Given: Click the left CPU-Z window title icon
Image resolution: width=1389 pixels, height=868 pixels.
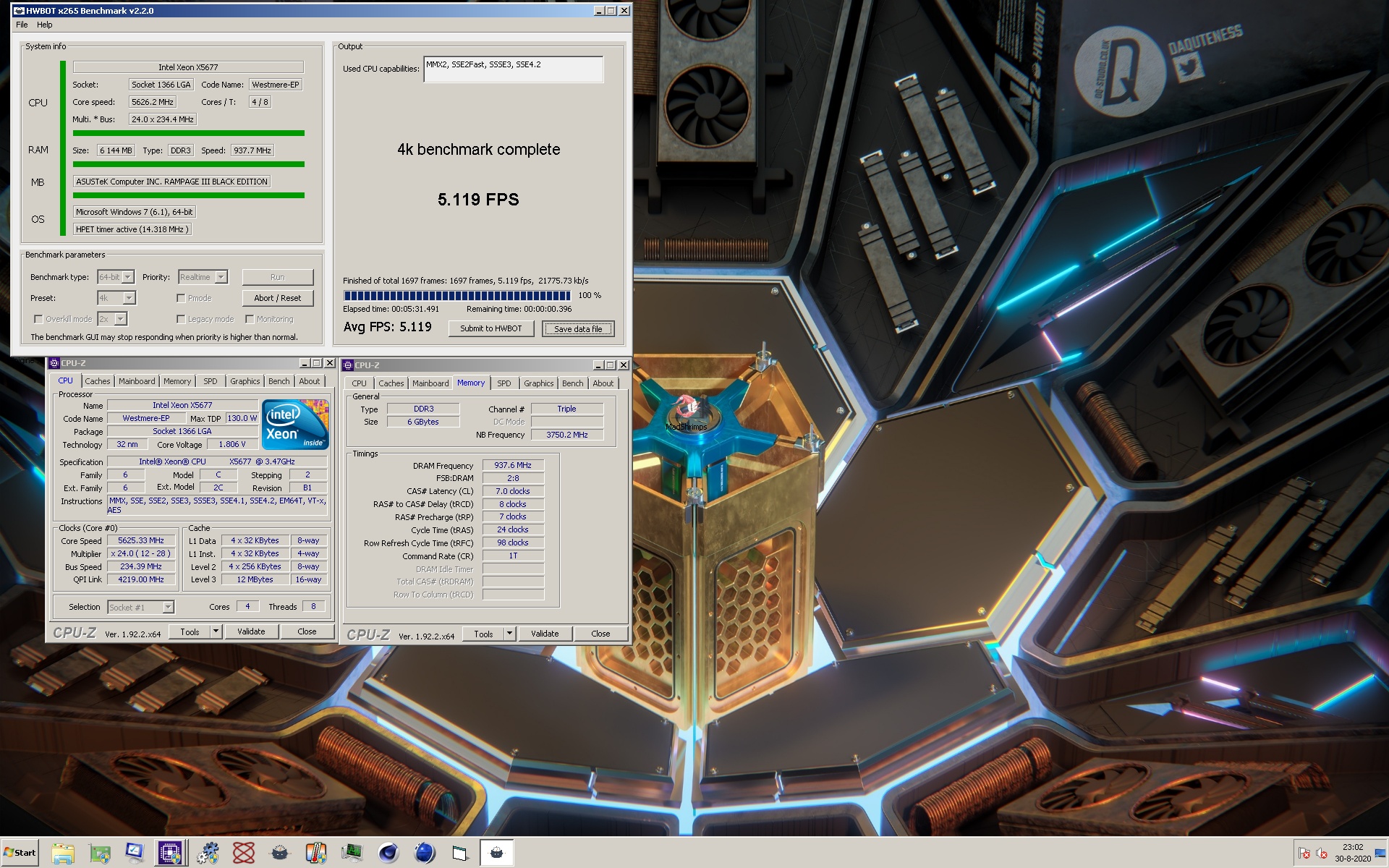Looking at the screenshot, I should point(54,363).
